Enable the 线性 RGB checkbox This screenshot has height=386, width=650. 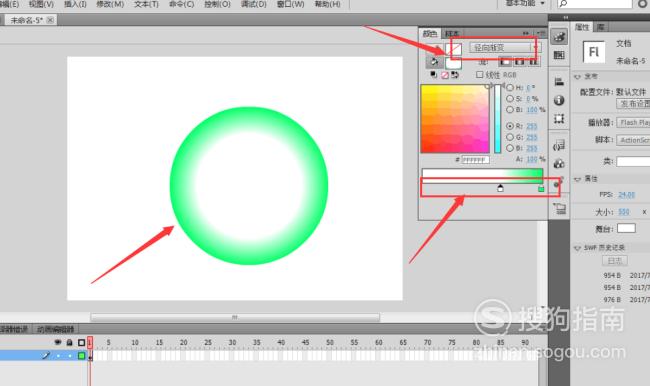(x=480, y=75)
